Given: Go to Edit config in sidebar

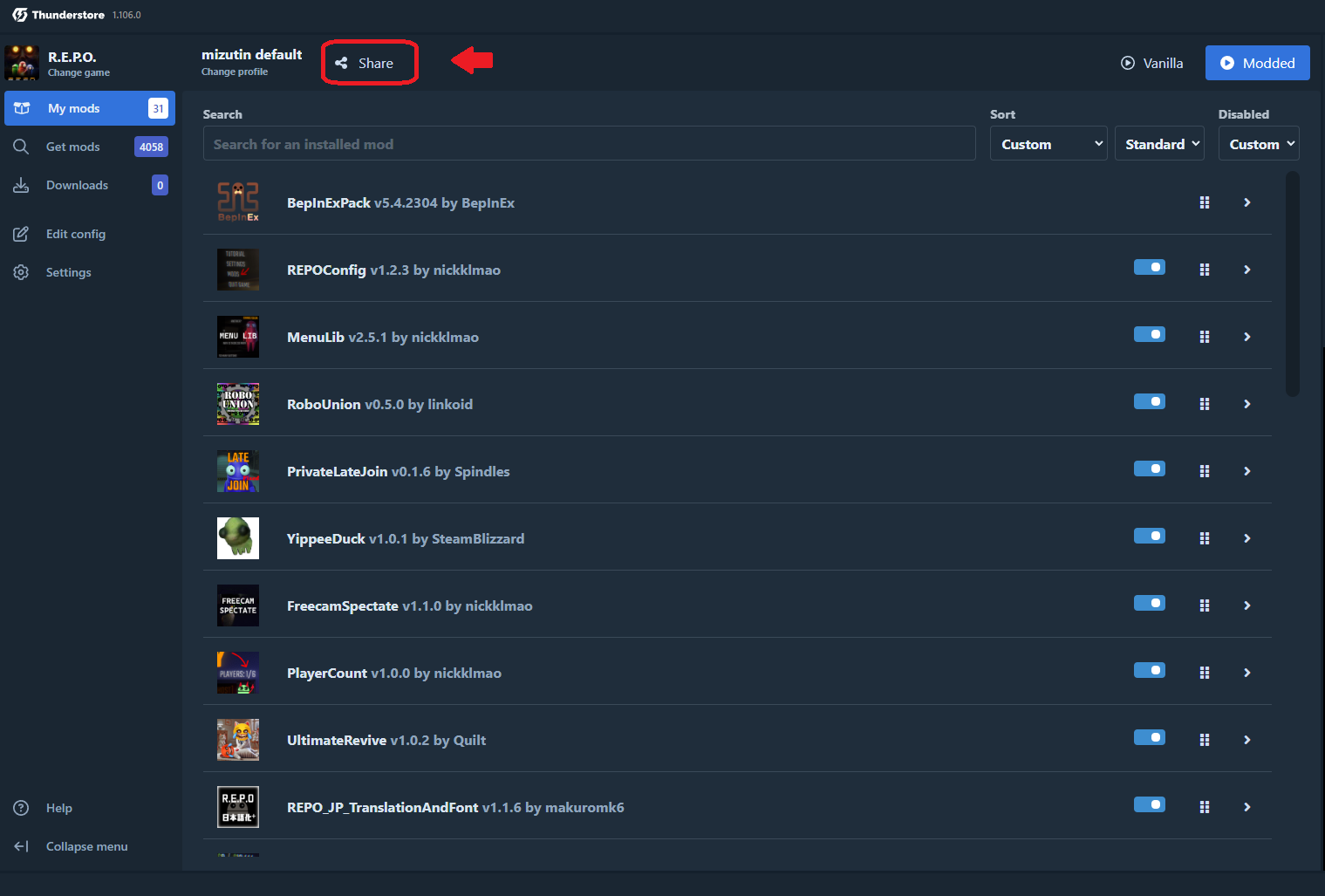Looking at the screenshot, I should pyautogui.click(x=76, y=234).
